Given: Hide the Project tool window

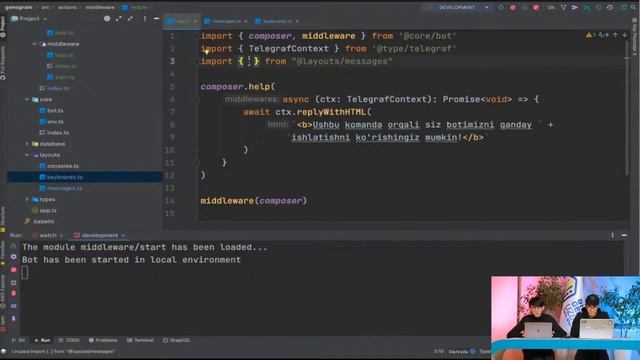Looking at the screenshot, I should [x=156, y=19].
